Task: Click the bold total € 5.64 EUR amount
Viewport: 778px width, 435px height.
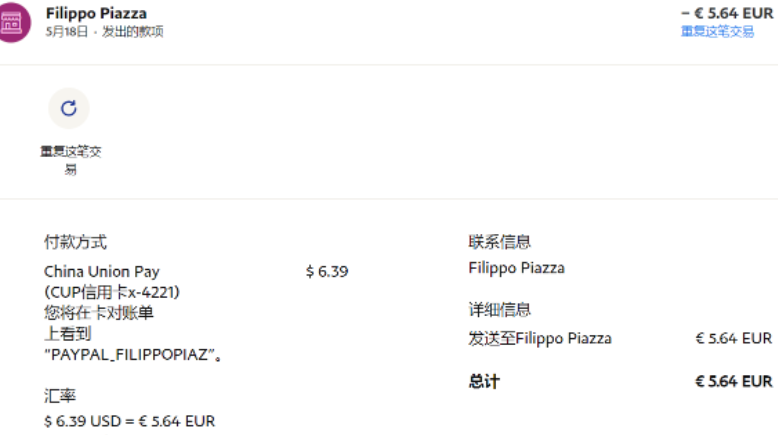Action: pos(733,381)
